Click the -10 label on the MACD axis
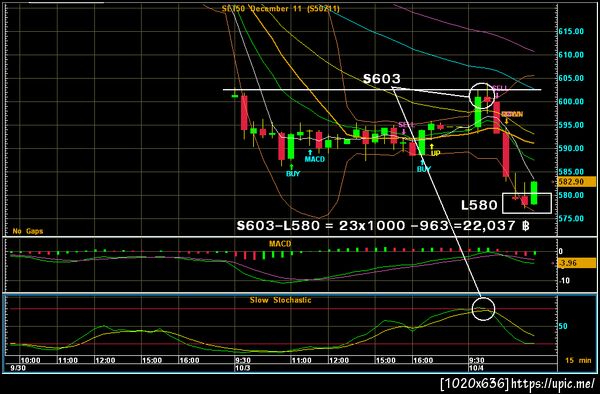600x394 pixels. pos(564,281)
